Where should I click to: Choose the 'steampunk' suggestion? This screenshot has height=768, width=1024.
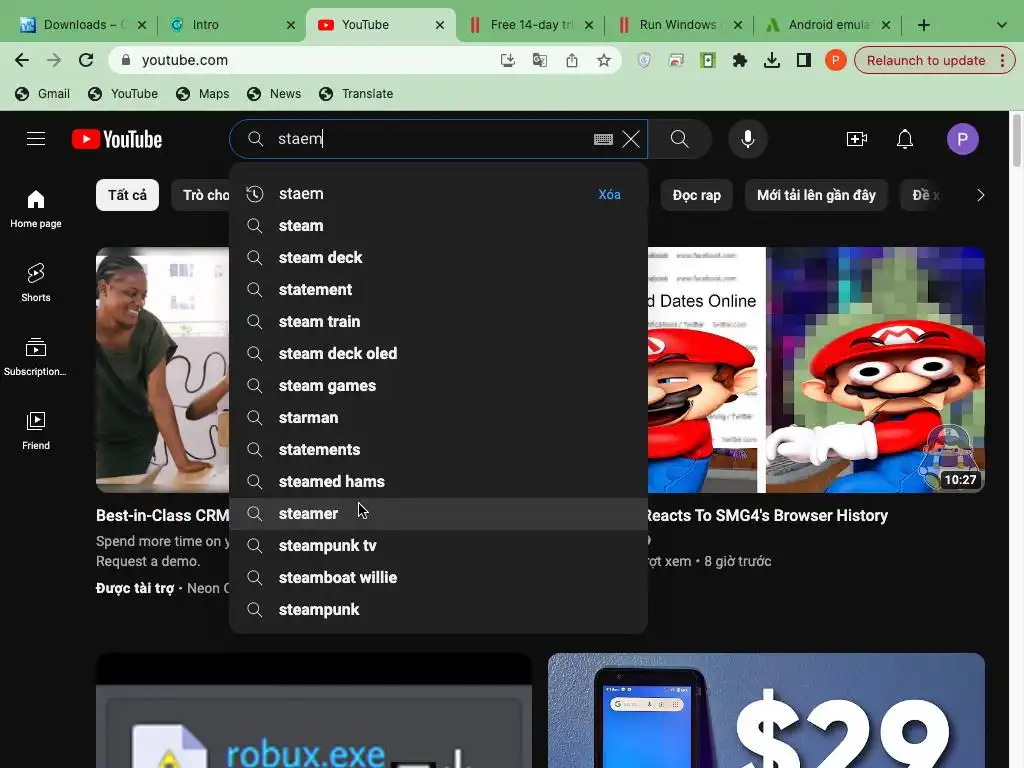click(438, 610)
